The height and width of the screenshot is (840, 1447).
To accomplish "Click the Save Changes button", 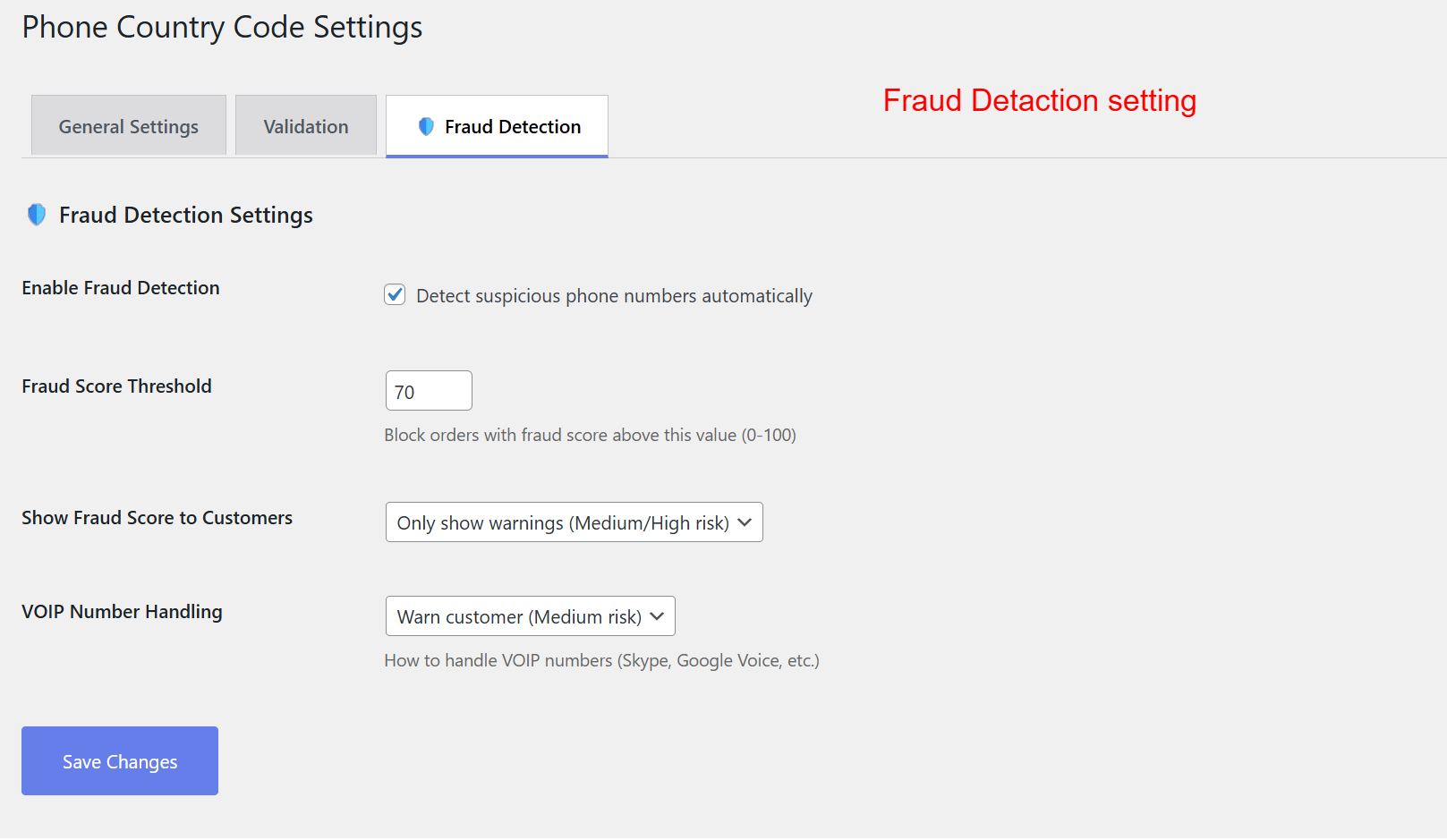I will [x=120, y=761].
